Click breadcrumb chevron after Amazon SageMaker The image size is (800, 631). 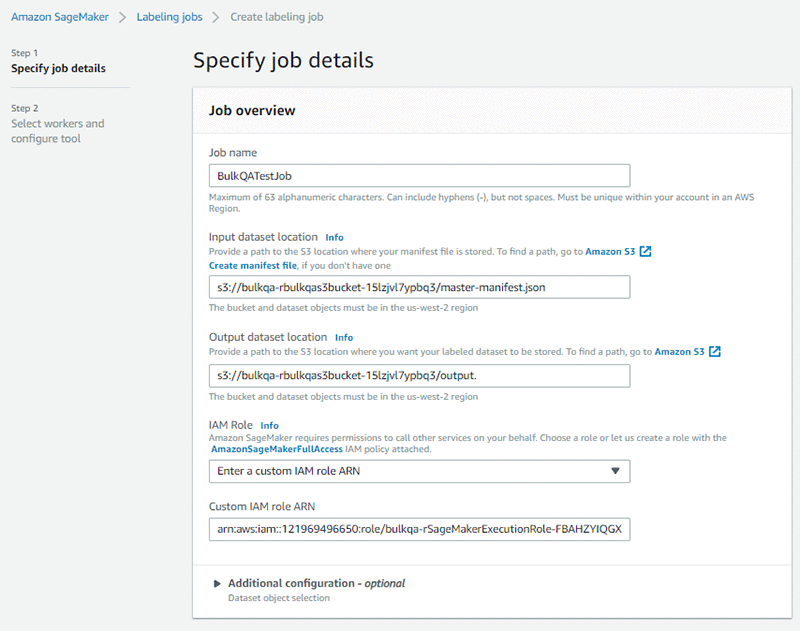click(x=122, y=17)
